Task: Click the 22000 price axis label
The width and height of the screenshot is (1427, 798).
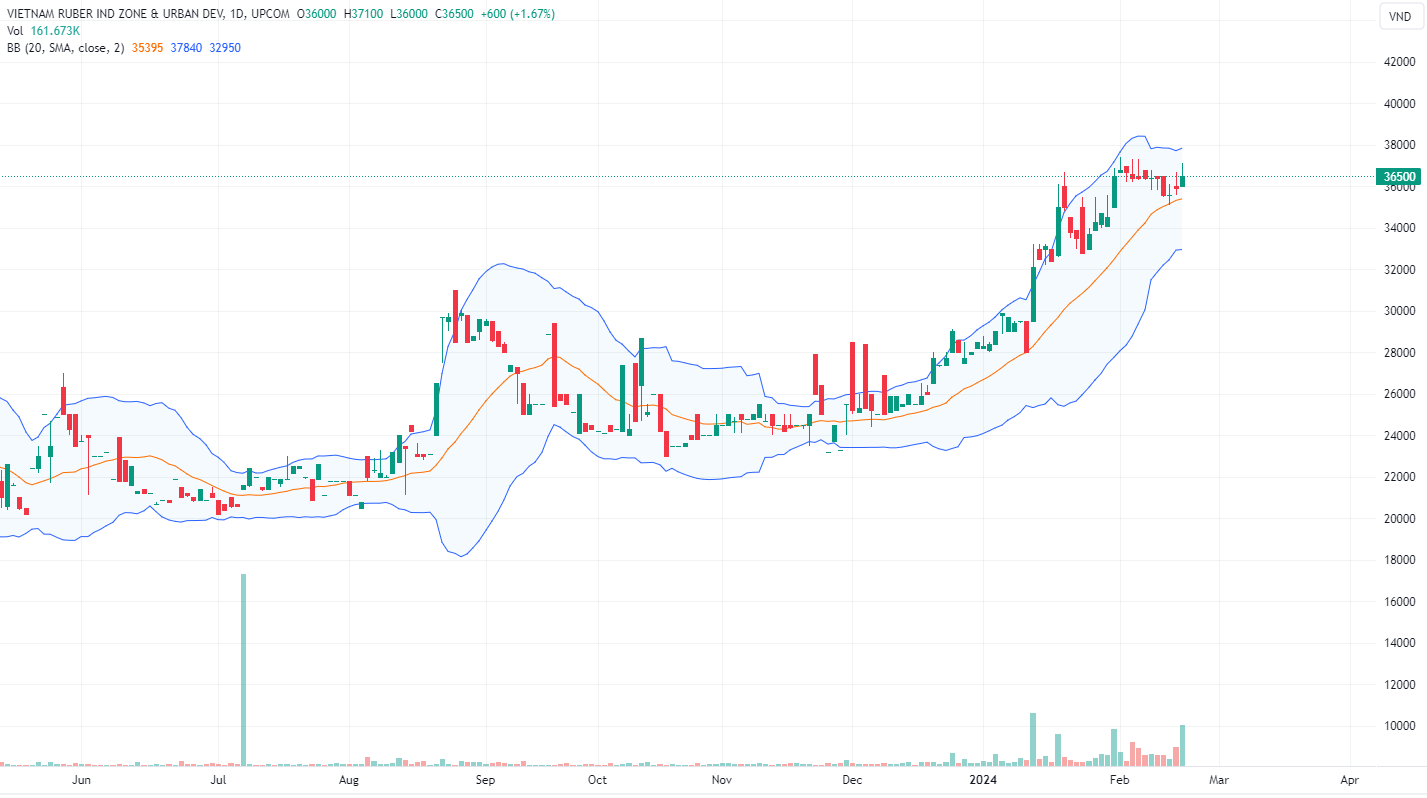Action: [x=1397, y=477]
